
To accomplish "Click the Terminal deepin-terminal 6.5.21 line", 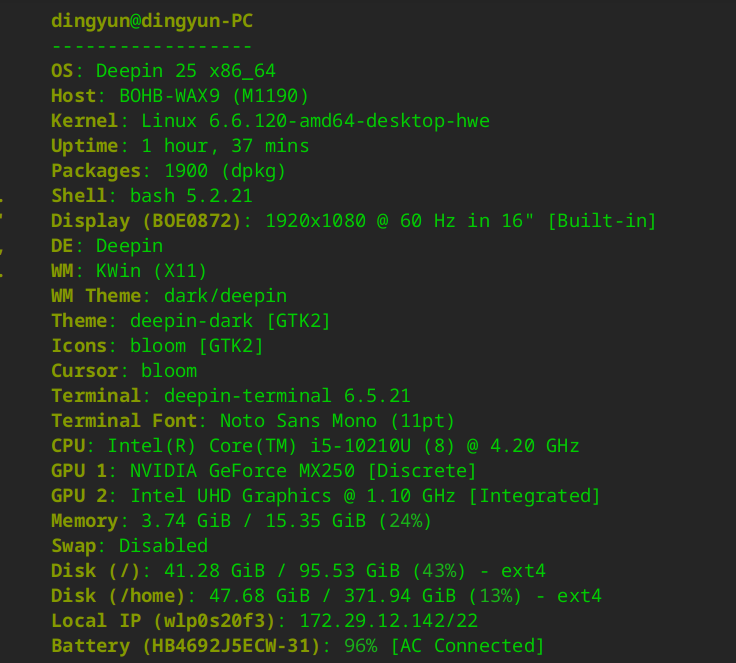I will tap(231, 396).
